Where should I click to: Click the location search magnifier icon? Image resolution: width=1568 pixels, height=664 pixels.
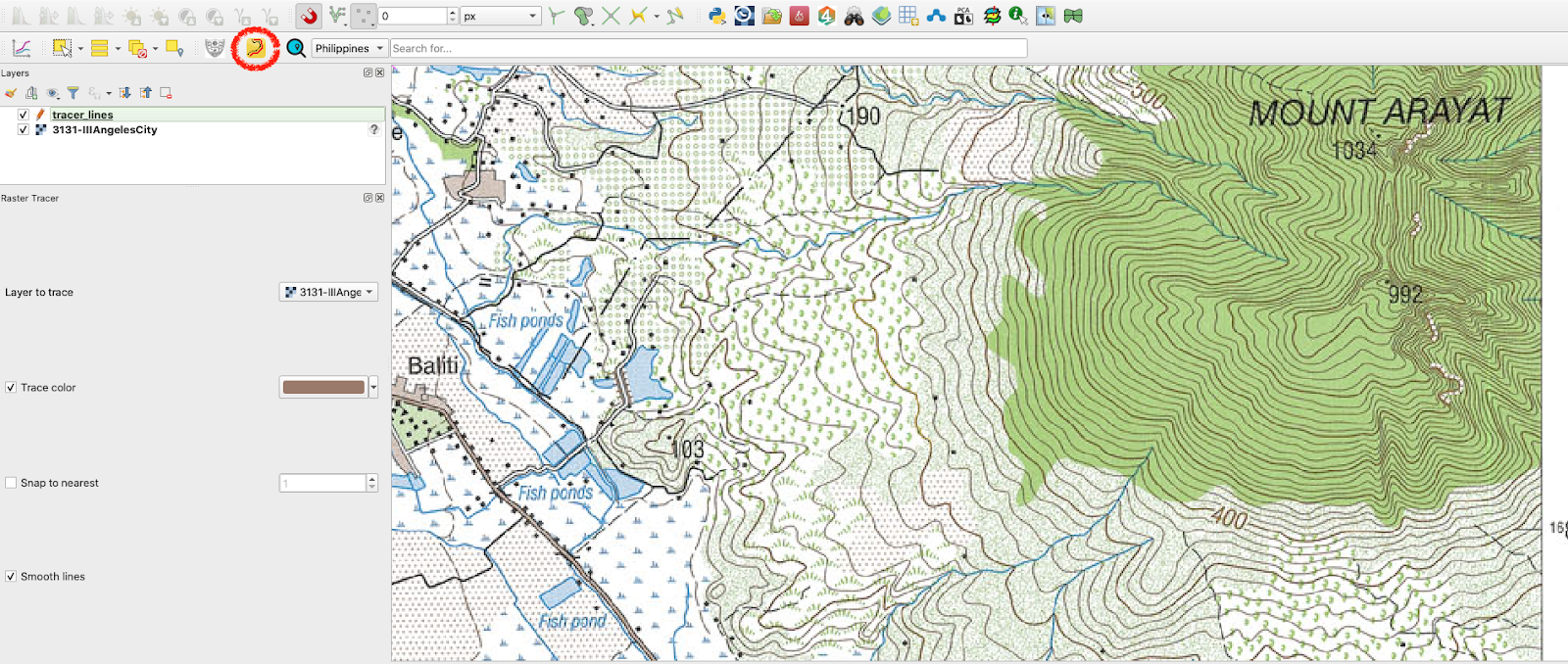coord(296,48)
